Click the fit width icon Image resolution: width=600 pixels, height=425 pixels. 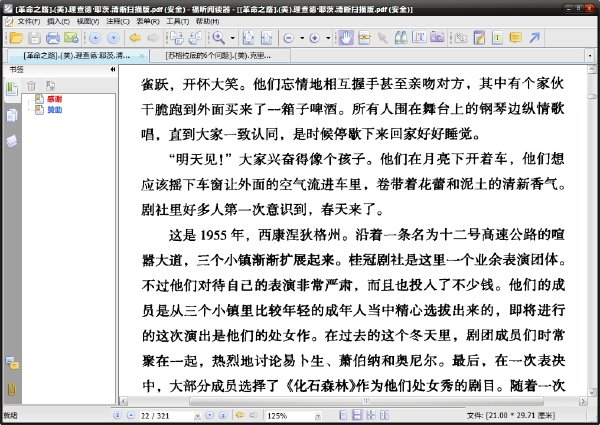(x=266, y=37)
